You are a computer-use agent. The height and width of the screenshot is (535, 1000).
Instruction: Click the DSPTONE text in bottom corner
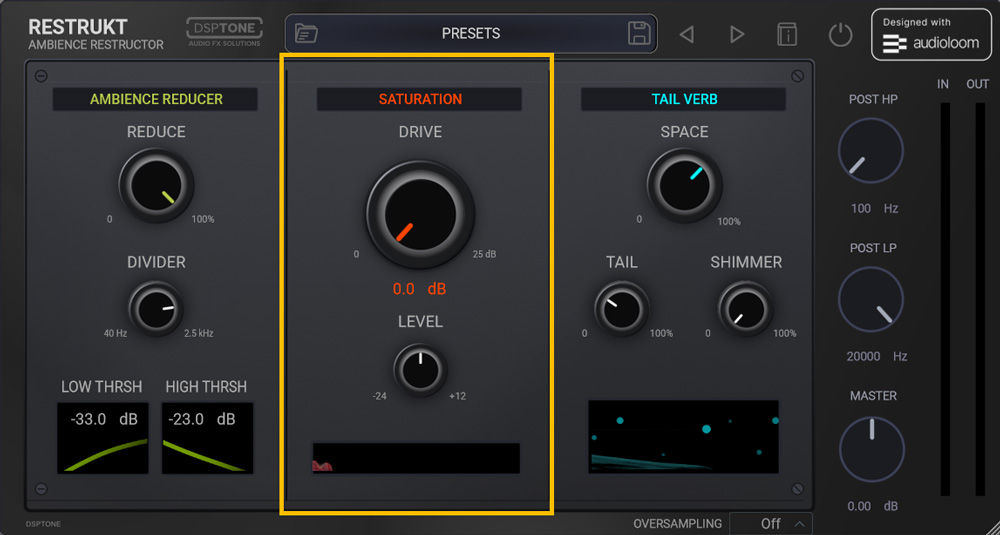click(x=43, y=524)
